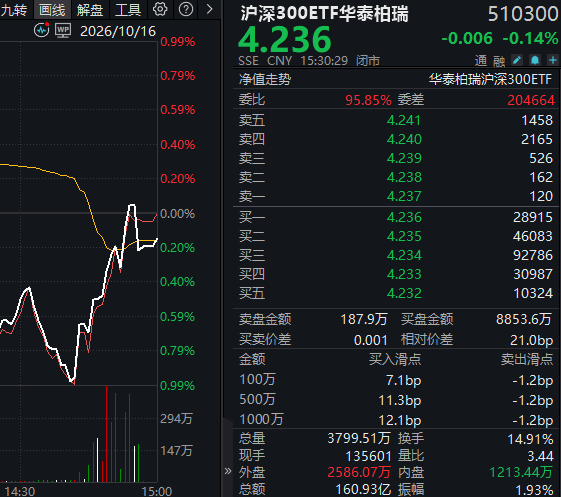
Task: Click the market status 闭市 text
Action: tap(368, 60)
